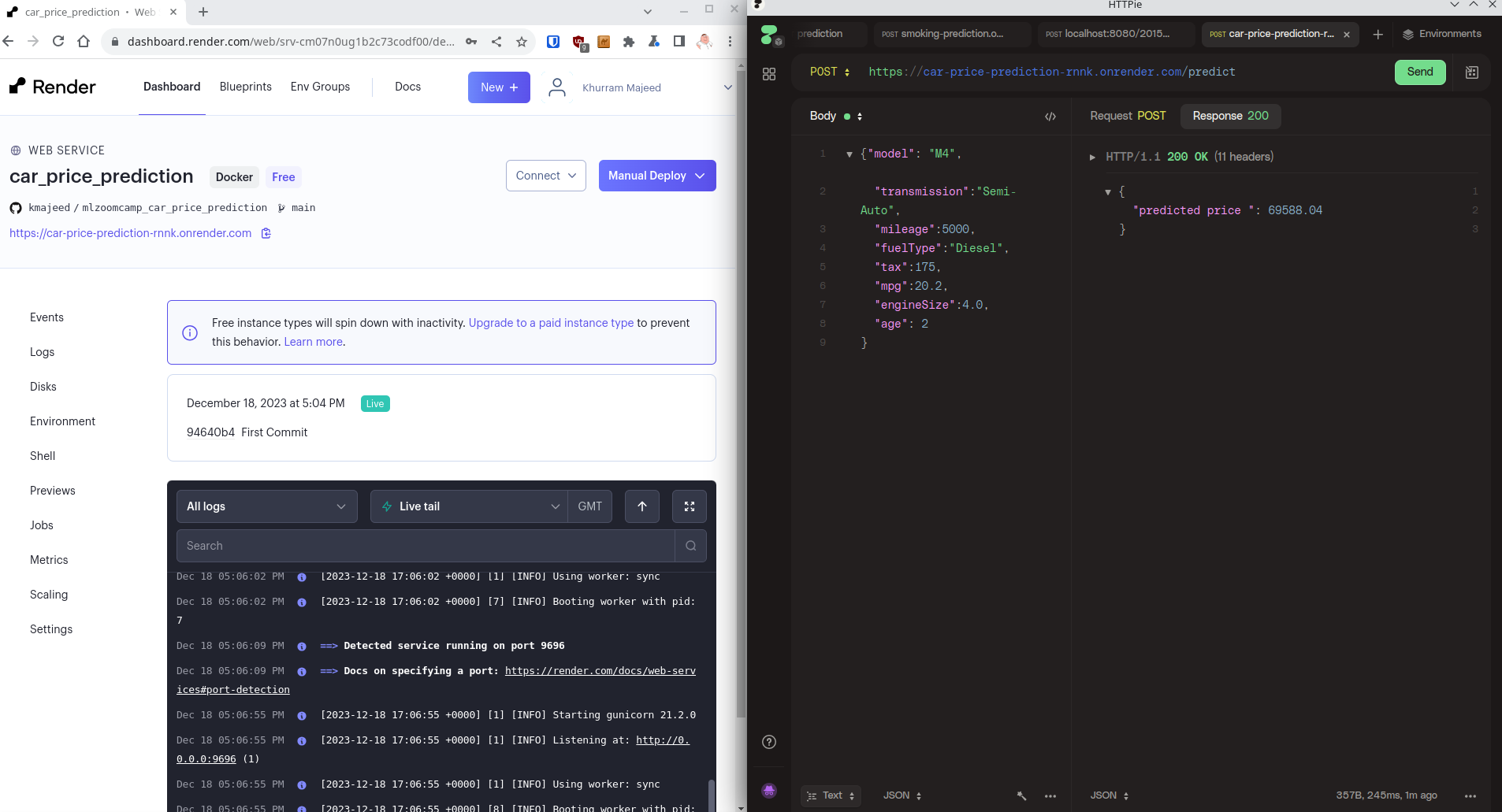
Task: Open Logs in the service sidebar
Action: tap(43, 352)
